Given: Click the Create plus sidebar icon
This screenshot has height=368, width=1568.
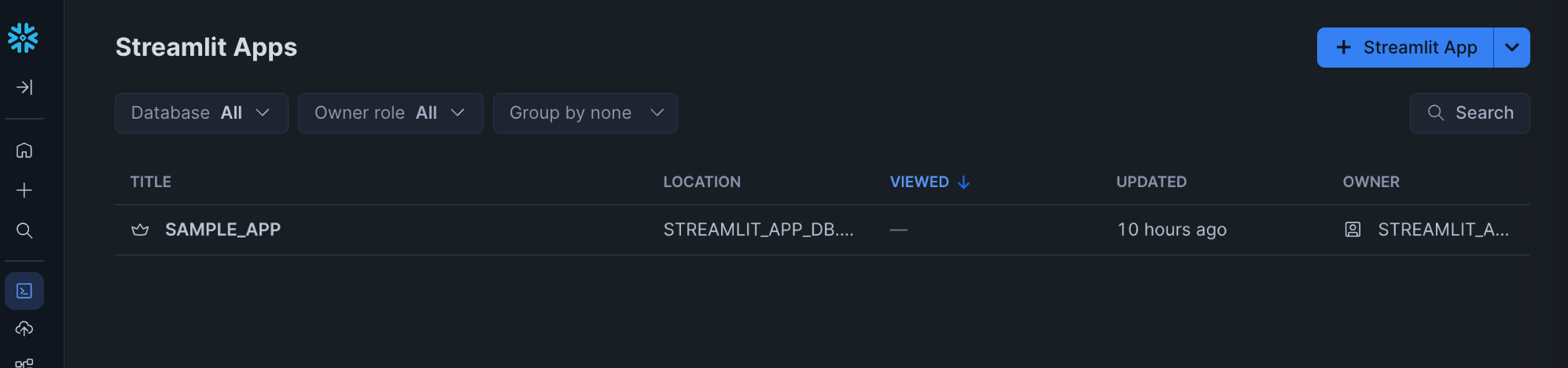Looking at the screenshot, I should 24,190.
